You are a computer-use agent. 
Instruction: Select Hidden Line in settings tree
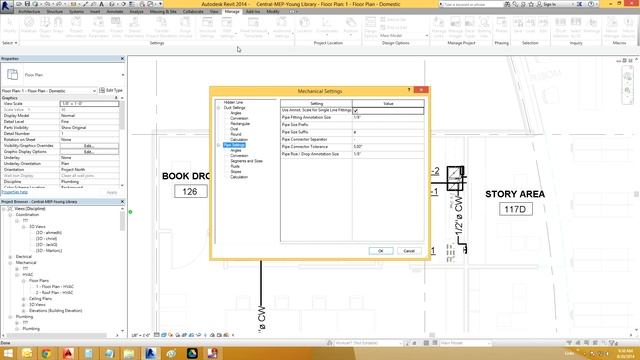click(x=233, y=102)
